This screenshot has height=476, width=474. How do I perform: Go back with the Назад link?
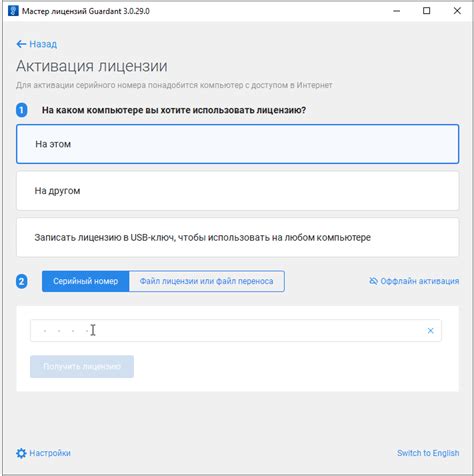pyautogui.click(x=43, y=44)
